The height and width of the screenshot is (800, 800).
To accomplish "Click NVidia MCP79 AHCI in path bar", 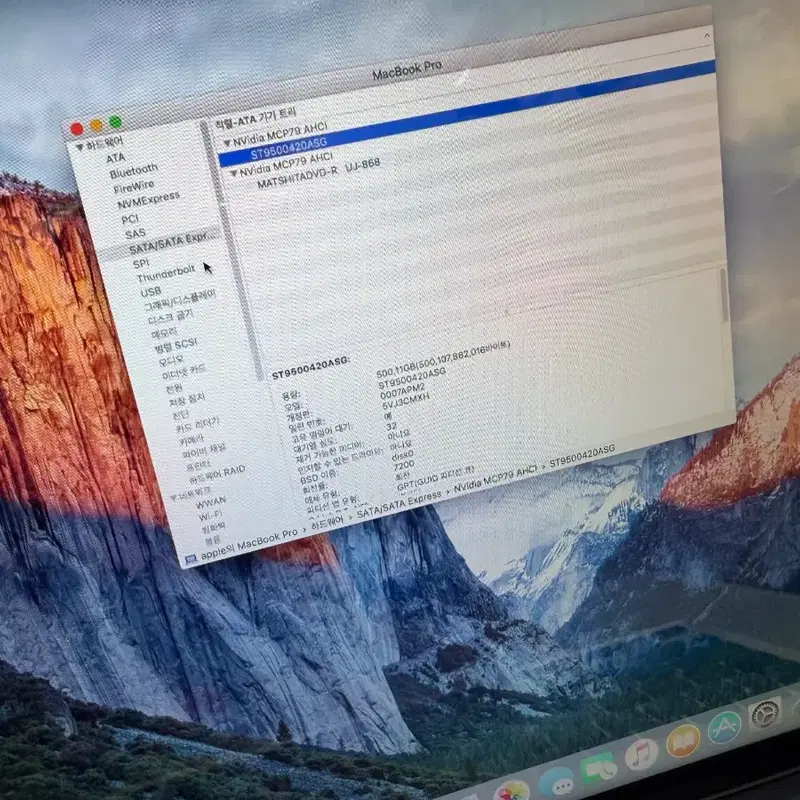I will click(495, 480).
